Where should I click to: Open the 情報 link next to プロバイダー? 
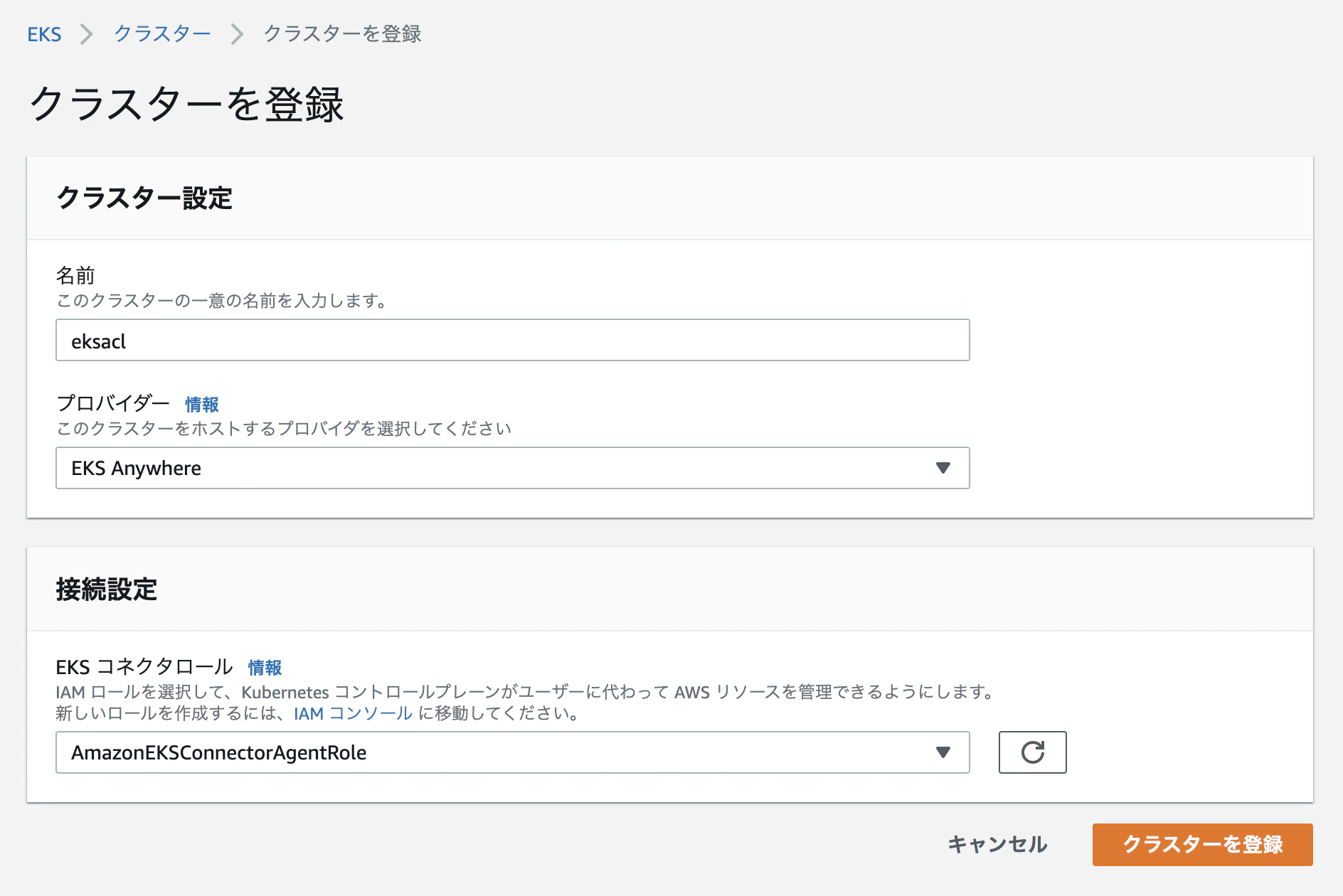202,405
